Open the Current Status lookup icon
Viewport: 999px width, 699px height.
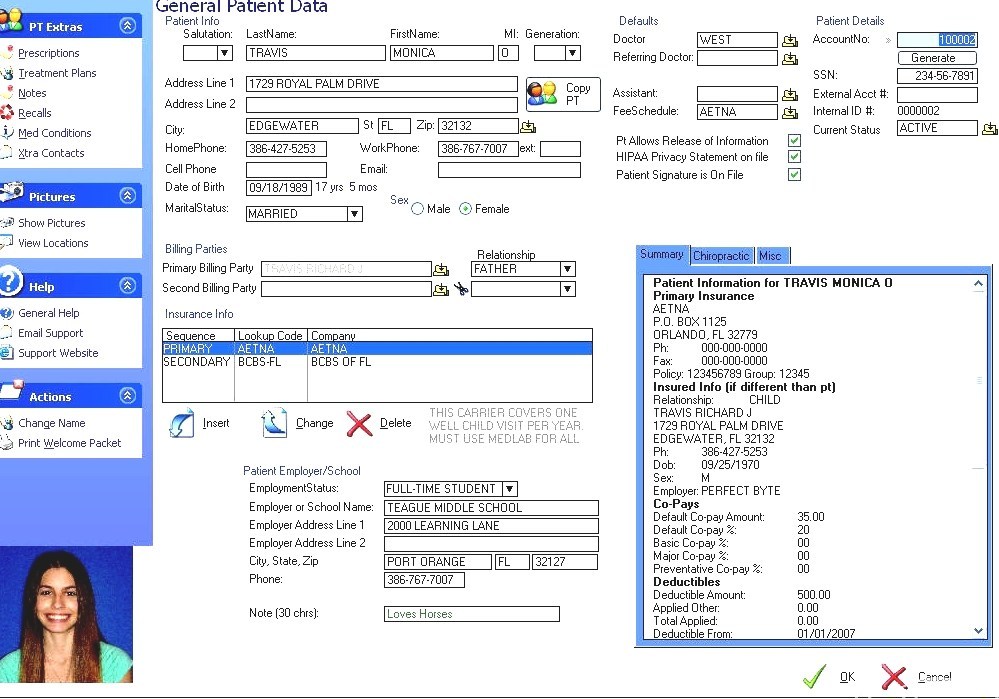(989, 129)
